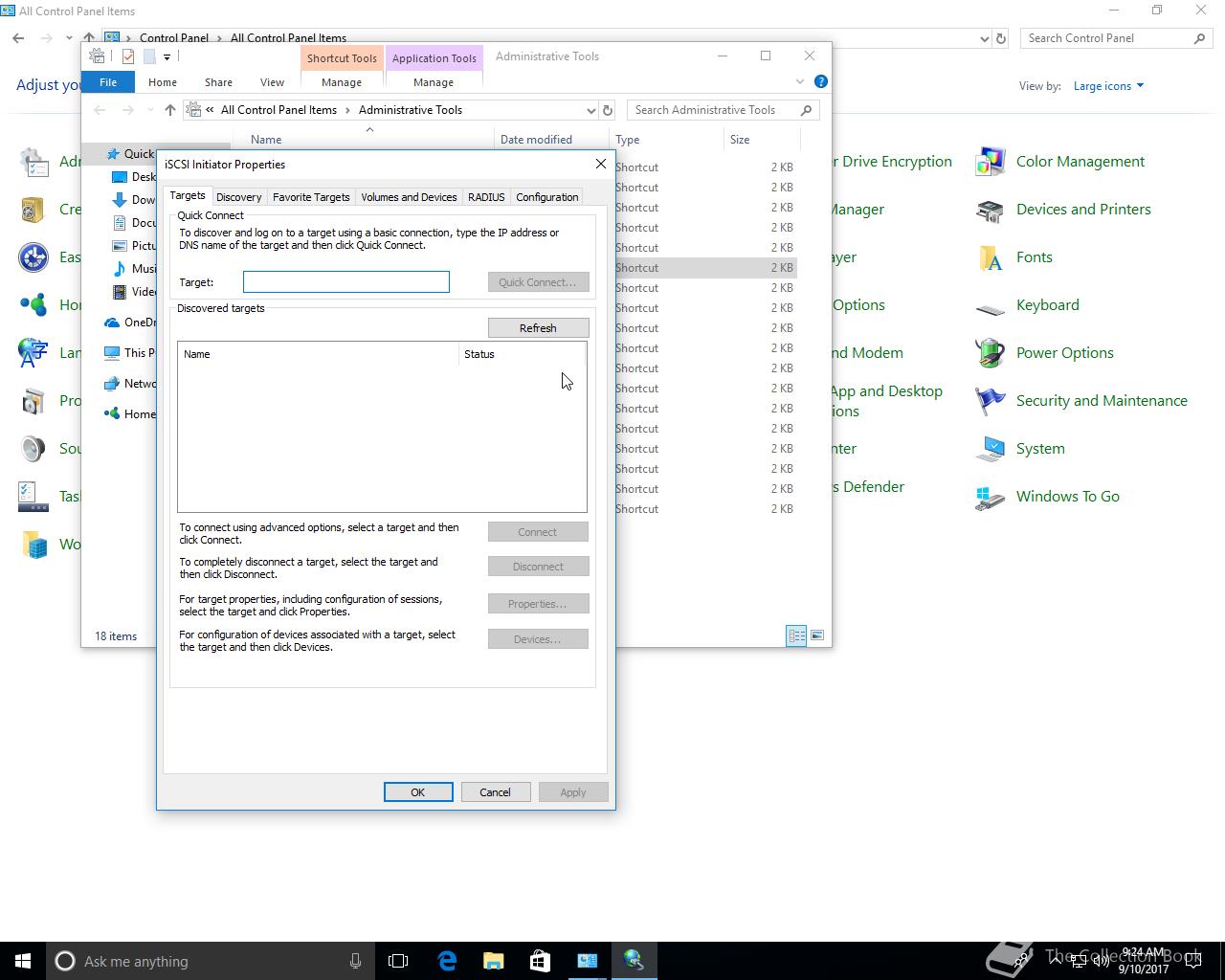Image resolution: width=1225 pixels, height=980 pixels.
Task: Open the File menu in Explorer
Action: point(108,82)
